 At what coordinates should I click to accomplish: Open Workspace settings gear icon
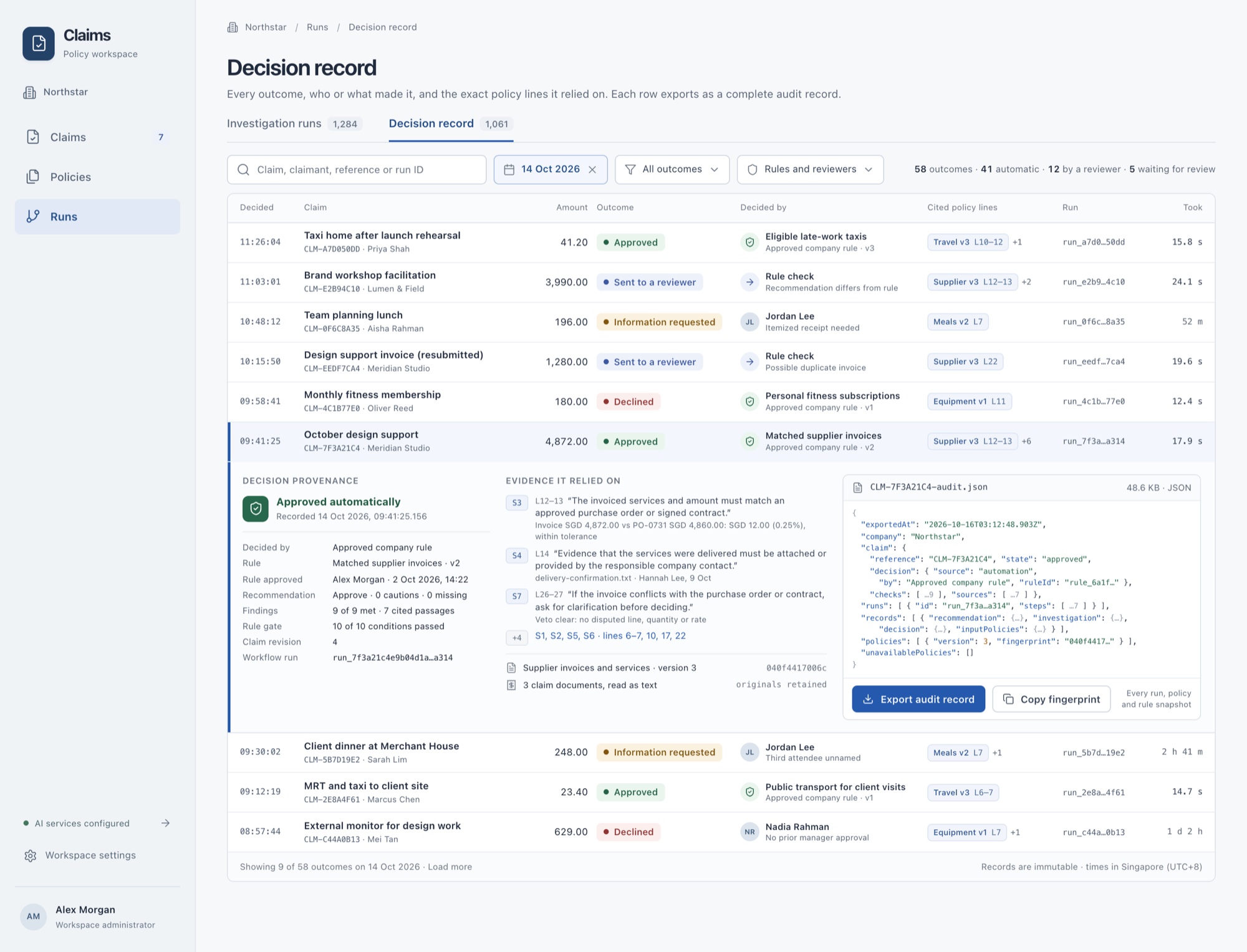tap(30, 855)
